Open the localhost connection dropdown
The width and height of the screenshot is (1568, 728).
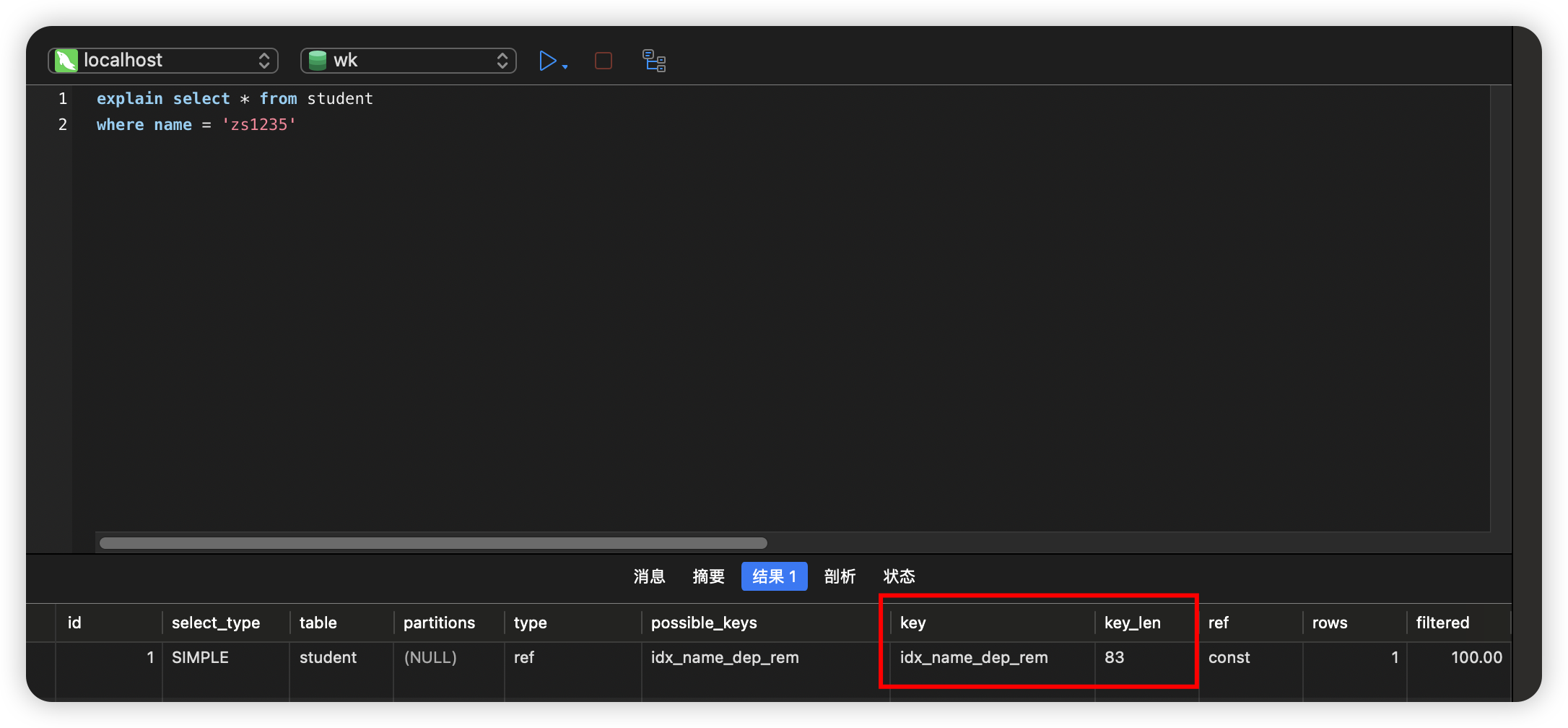[x=163, y=60]
